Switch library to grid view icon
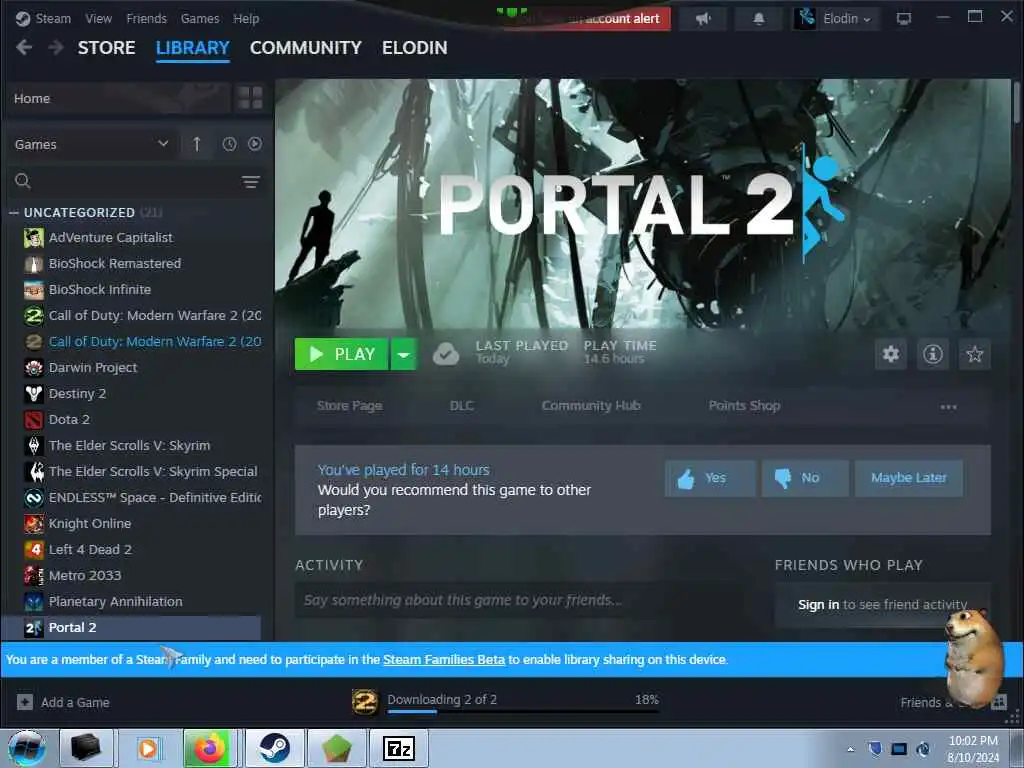This screenshot has width=1024, height=768. click(250, 98)
